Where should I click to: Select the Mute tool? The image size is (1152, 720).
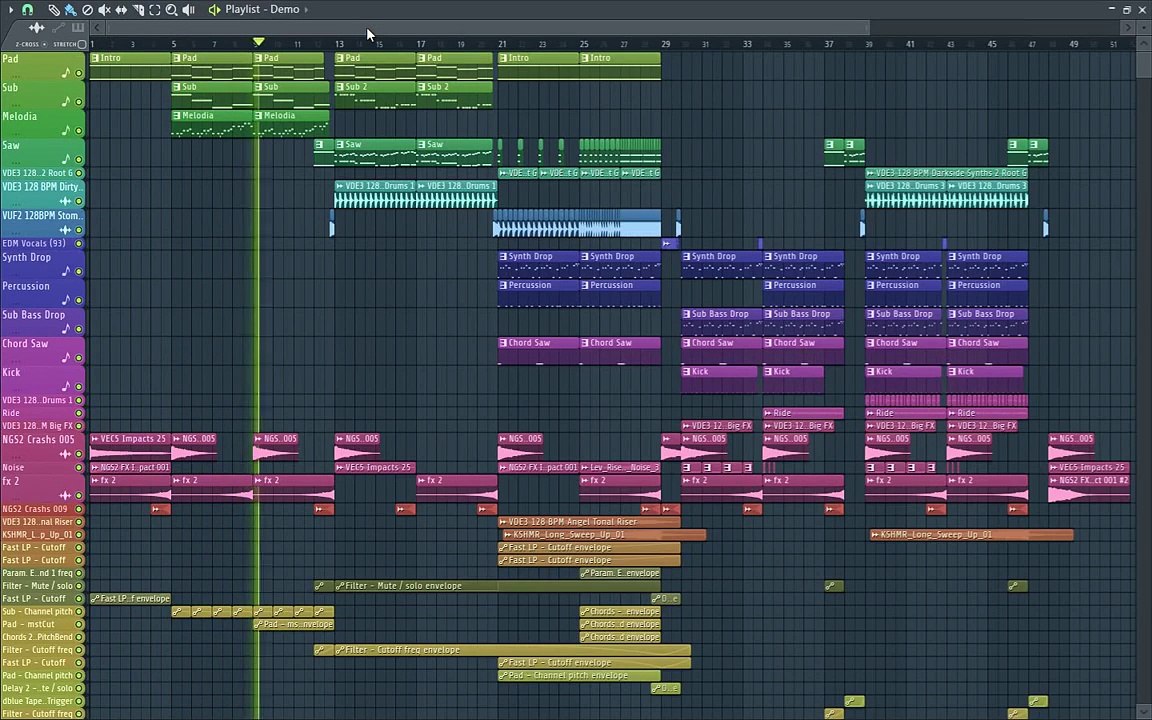[x=104, y=10]
